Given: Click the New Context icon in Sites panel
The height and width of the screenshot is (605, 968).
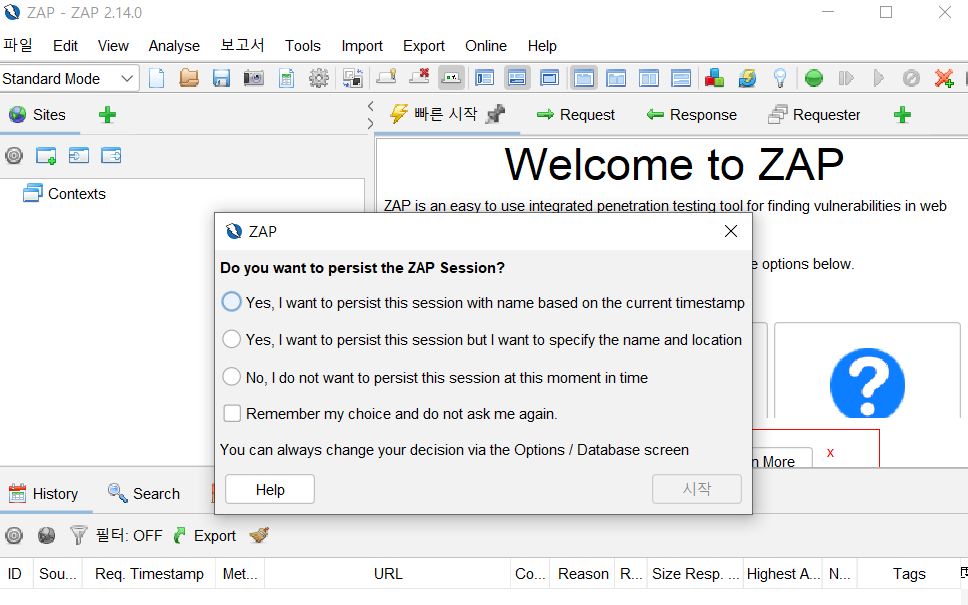Looking at the screenshot, I should click(x=46, y=156).
